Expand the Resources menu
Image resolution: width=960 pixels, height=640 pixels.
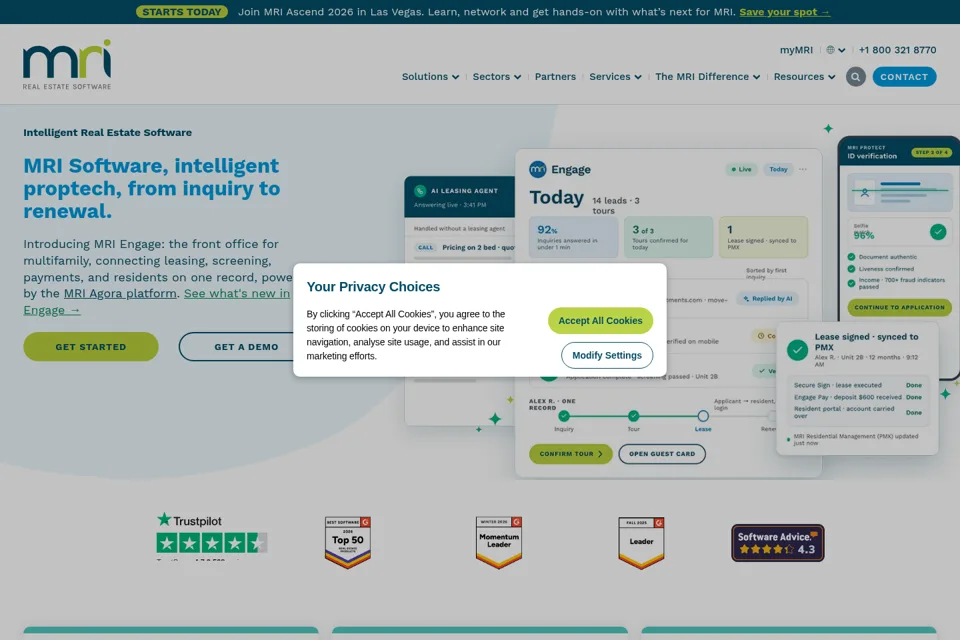coord(804,77)
